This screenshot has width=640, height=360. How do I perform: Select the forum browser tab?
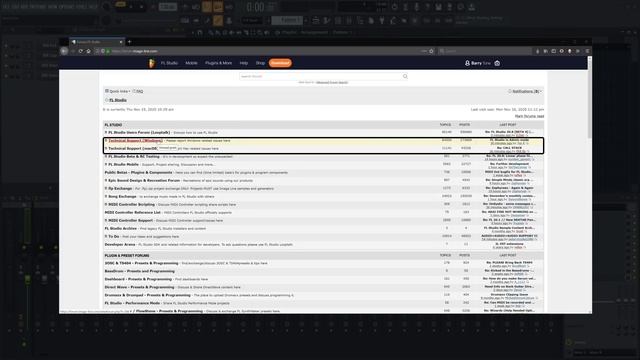(x=96, y=42)
